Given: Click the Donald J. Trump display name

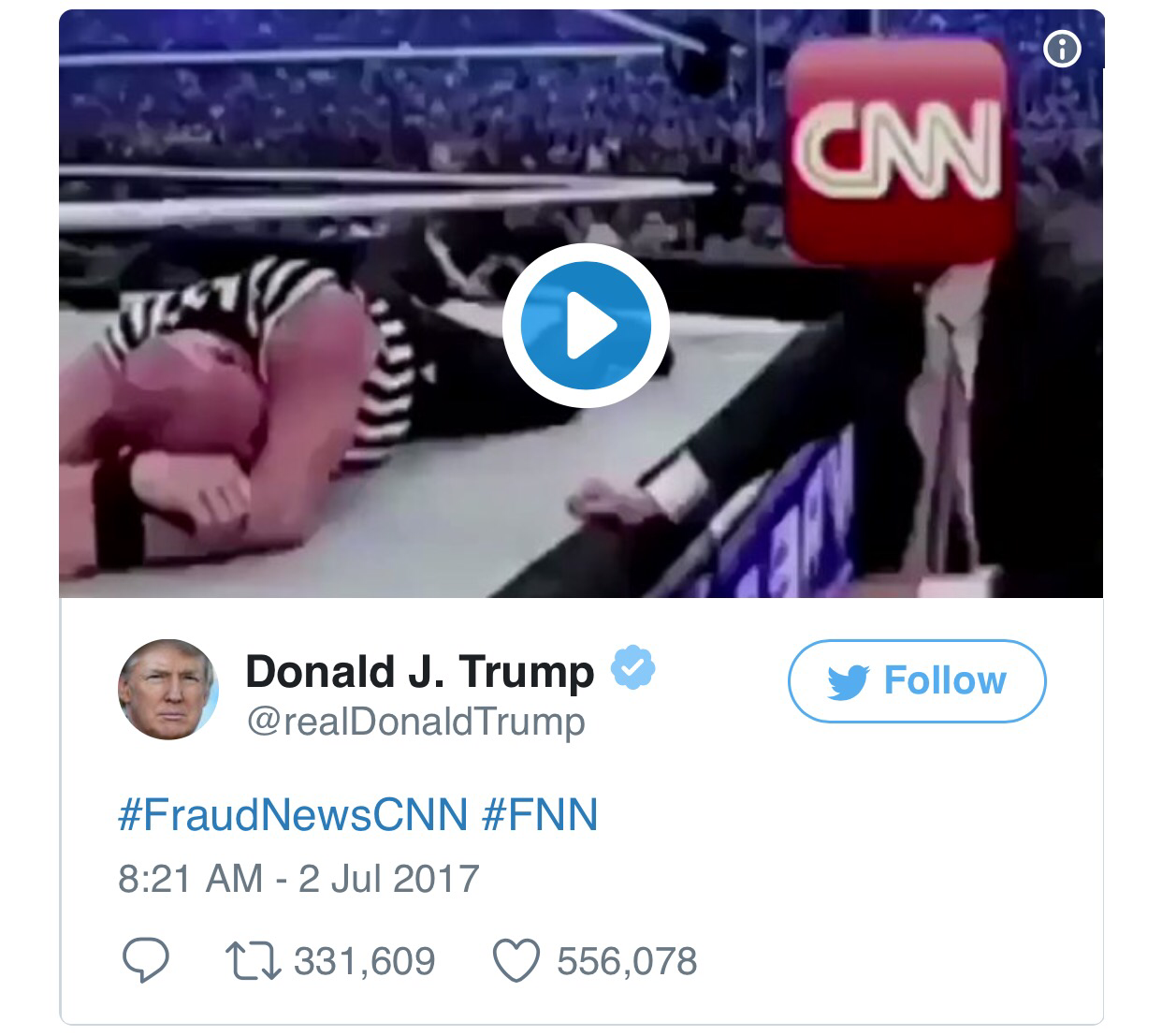Looking at the screenshot, I should [x=419, y=671].
